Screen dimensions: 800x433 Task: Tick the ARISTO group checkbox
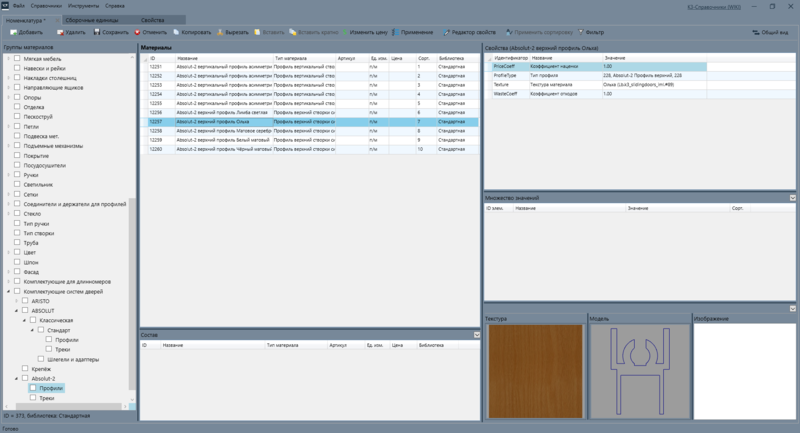pos(24,301)
